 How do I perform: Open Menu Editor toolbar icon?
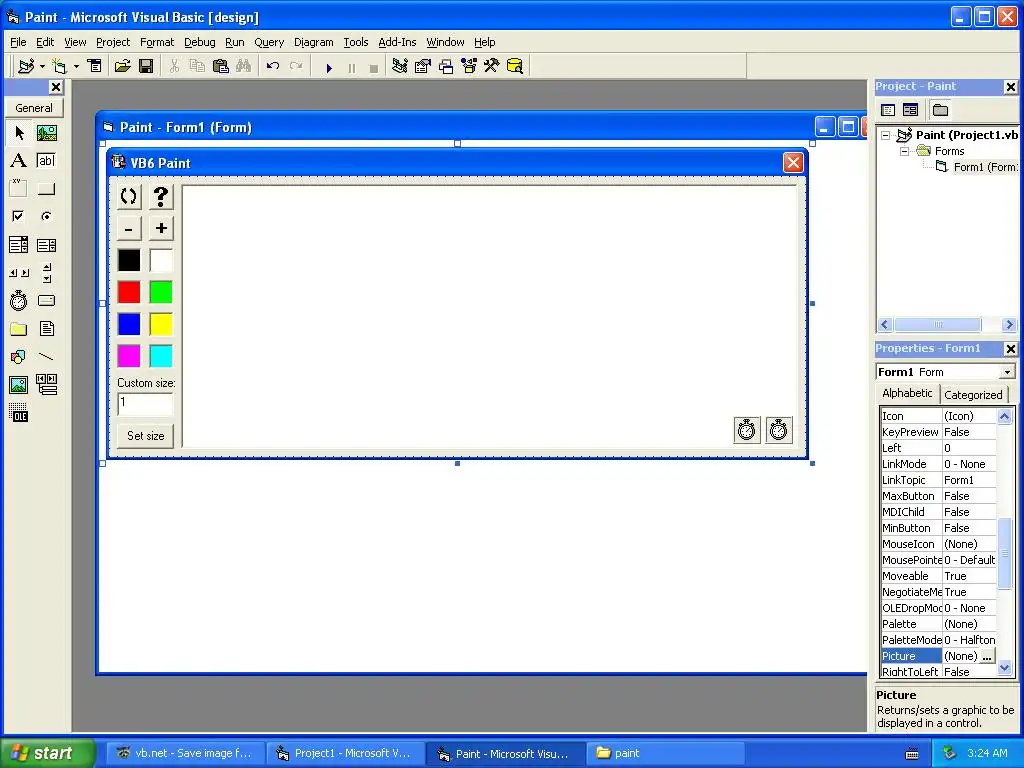95,66
